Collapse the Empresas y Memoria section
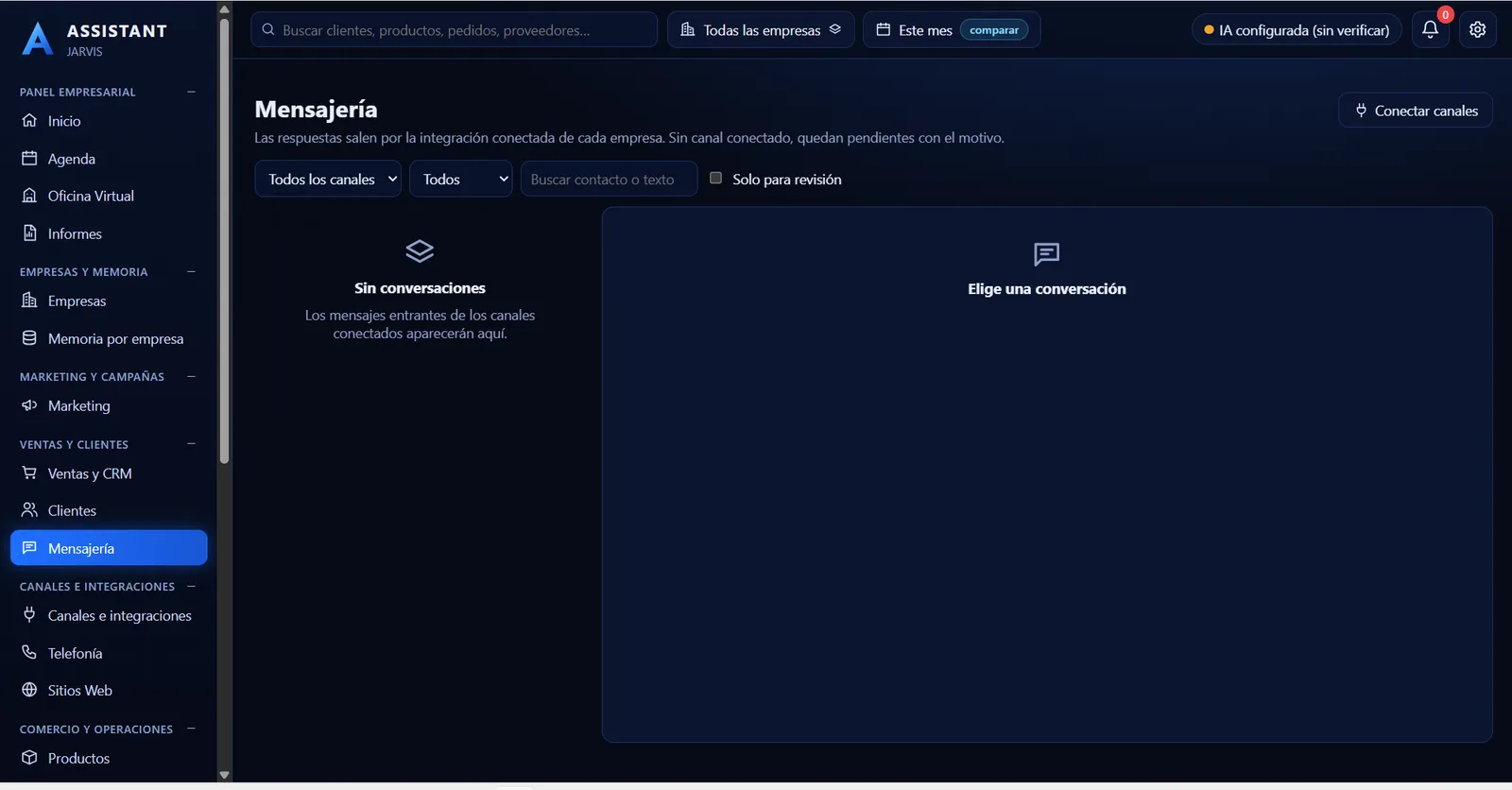1512x790 pixels. click(191, 271)
